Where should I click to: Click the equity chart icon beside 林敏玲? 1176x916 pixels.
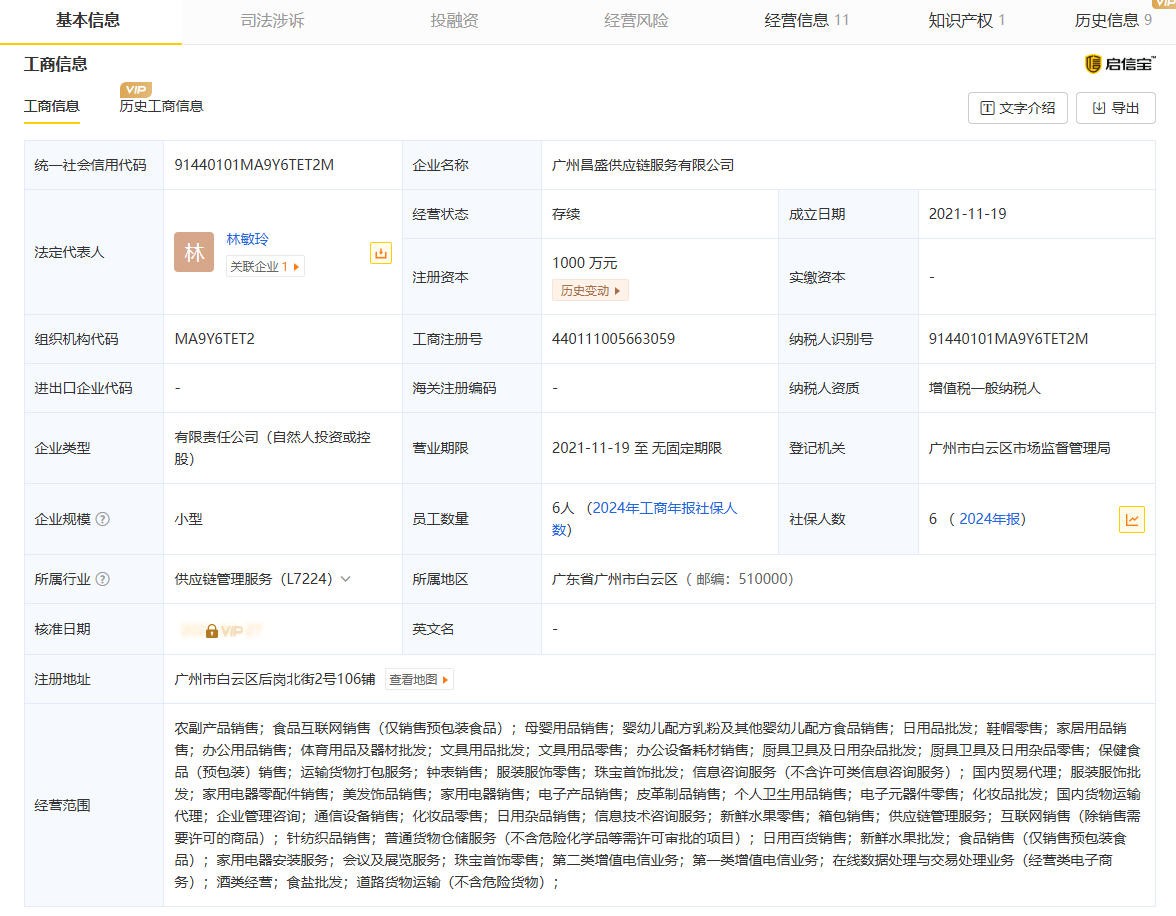coord(380,253)
